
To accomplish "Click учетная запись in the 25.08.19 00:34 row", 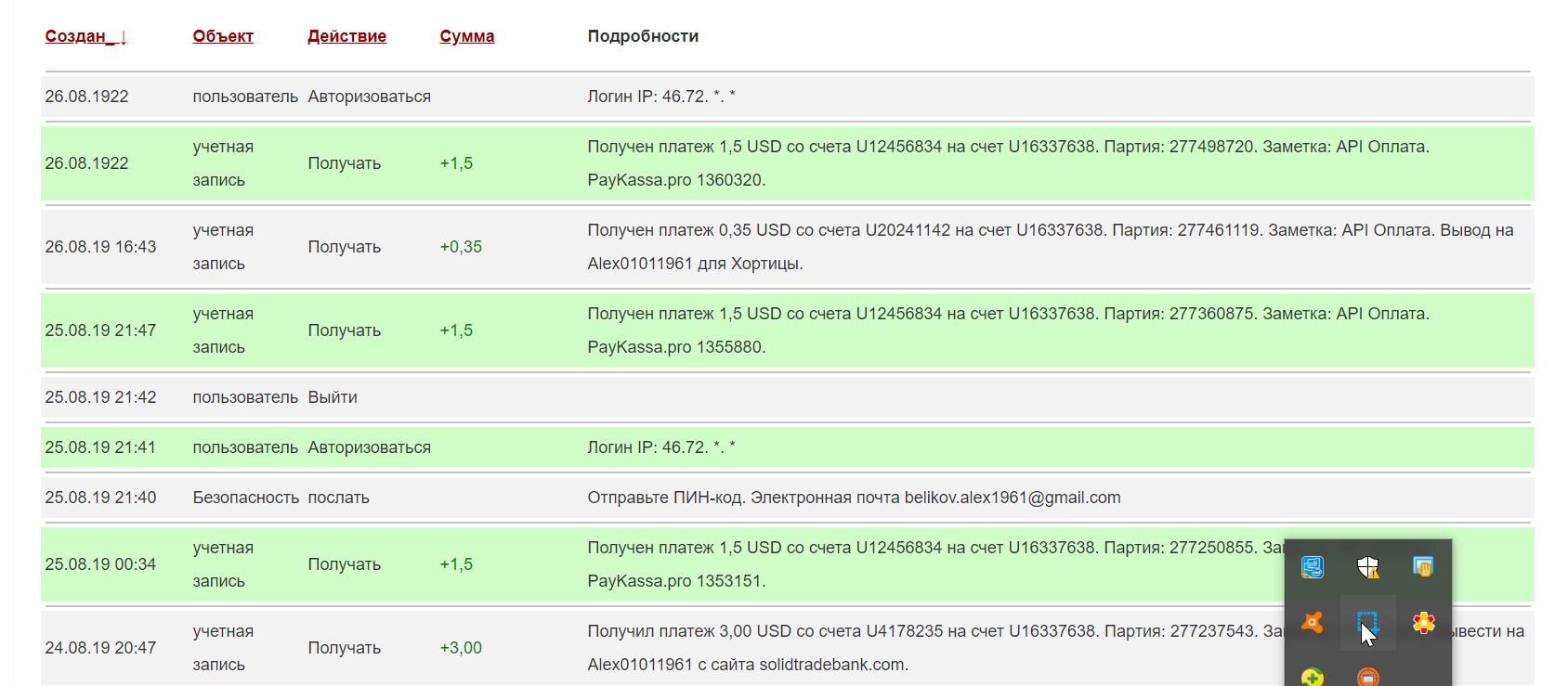I will click(x=223, y=564).
